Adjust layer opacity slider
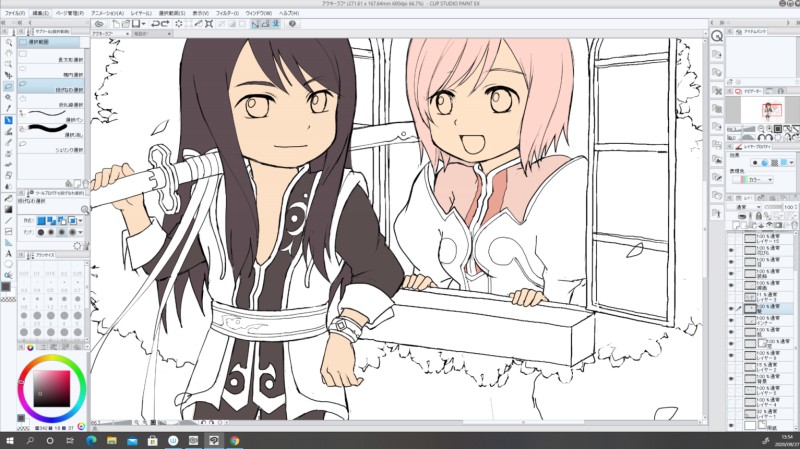800x449 pixels. [773, 207]
